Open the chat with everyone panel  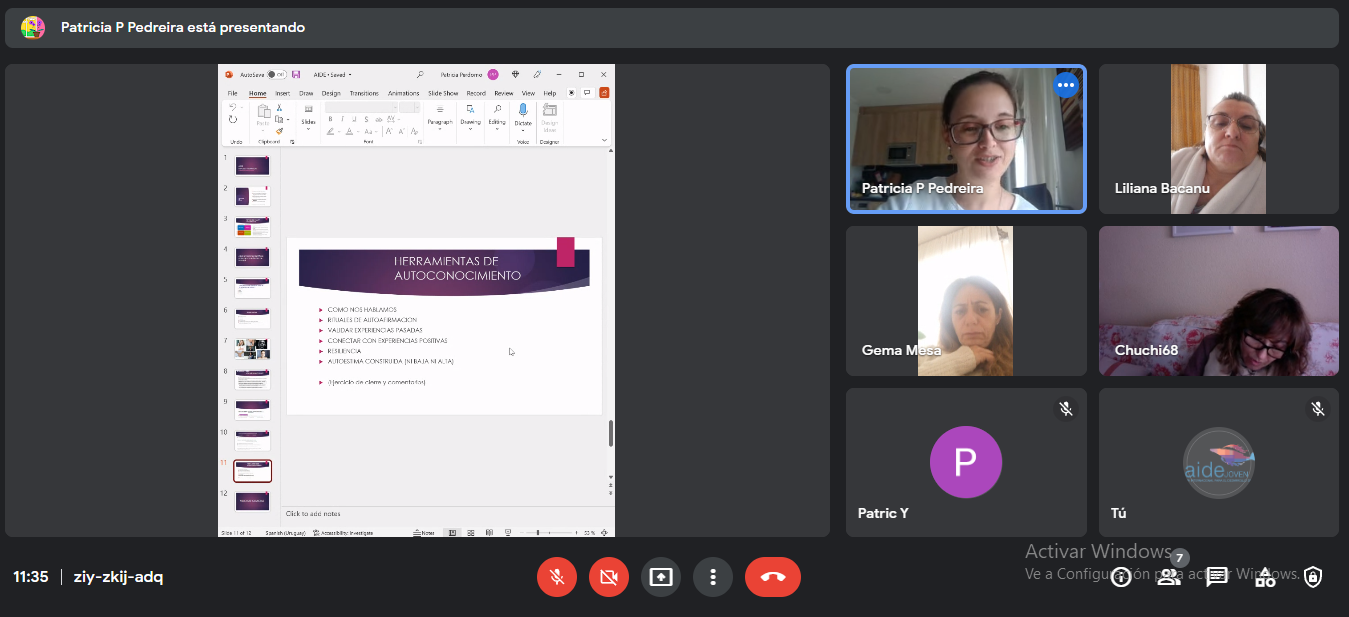[1216, 577]
